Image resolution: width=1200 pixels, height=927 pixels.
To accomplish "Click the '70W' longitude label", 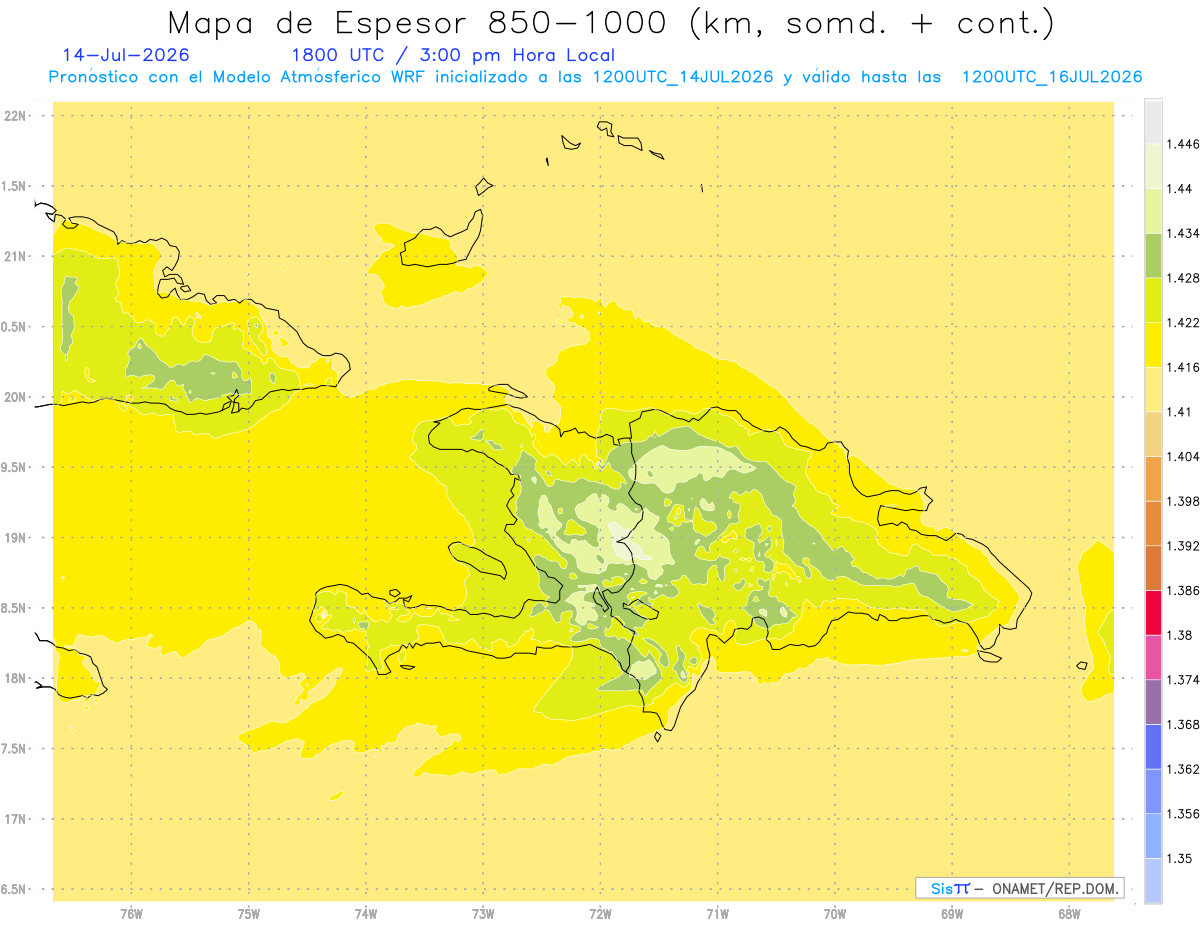I will point(835,914).
